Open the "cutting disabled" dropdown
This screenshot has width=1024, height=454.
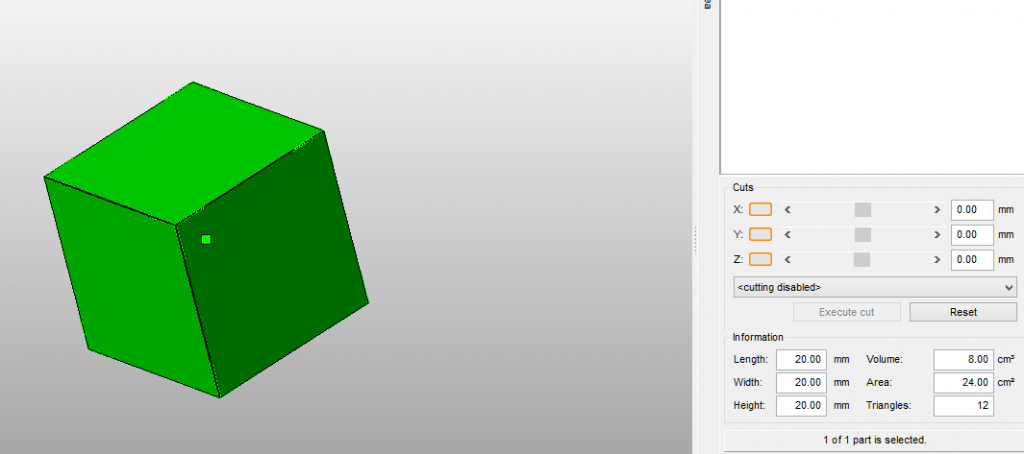click(x=874, y=287)
